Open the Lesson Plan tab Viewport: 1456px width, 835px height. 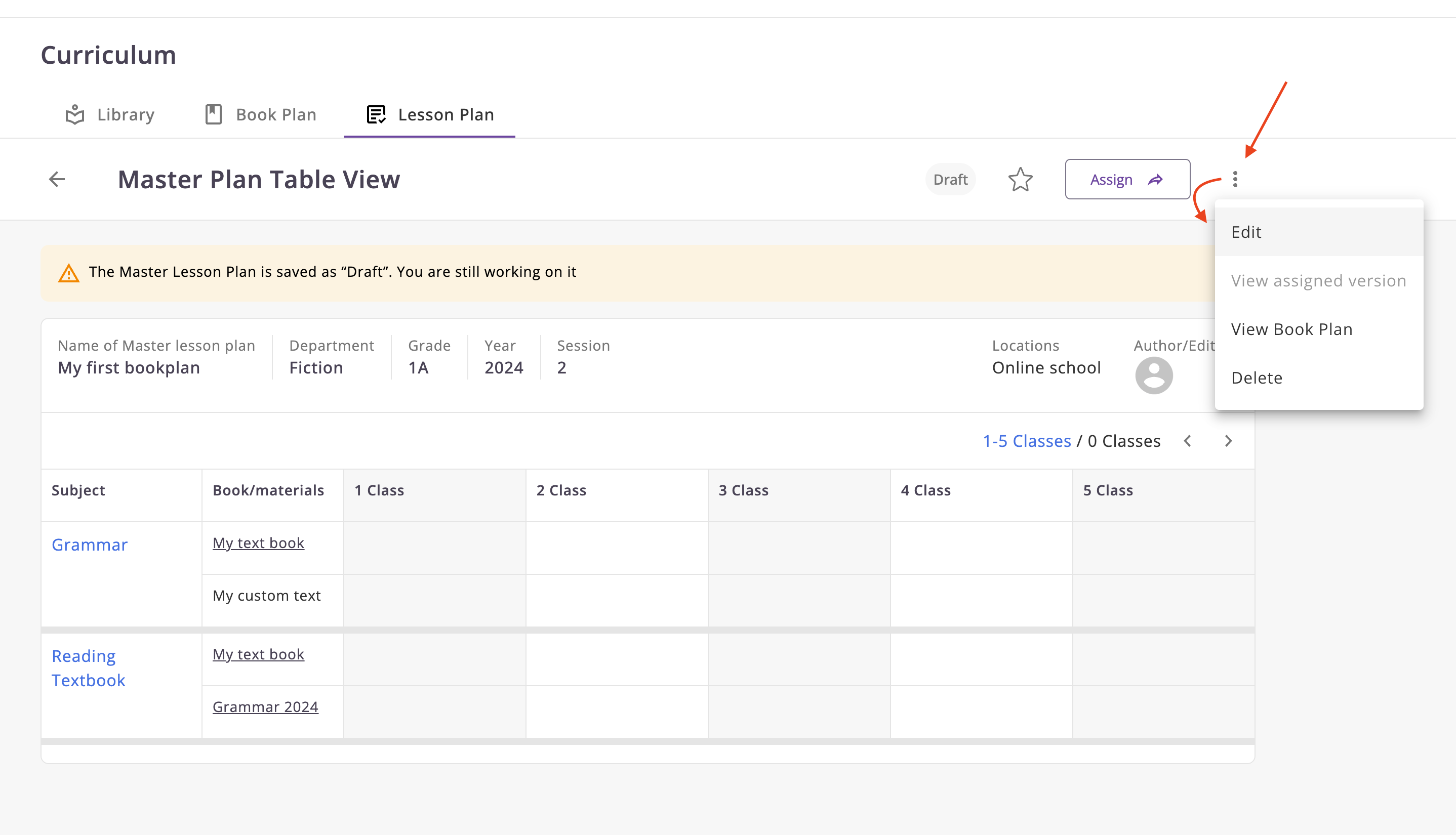(x=430, y=115)
